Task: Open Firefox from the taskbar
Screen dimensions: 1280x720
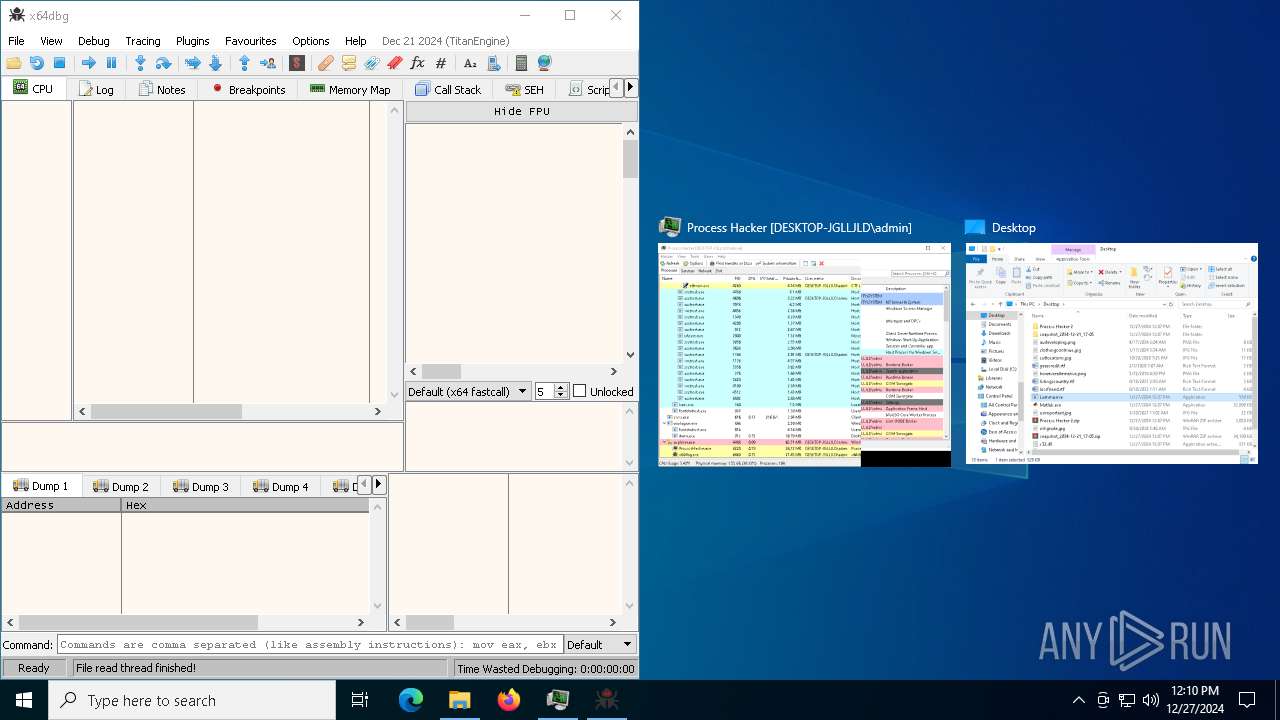Action: 509,700
